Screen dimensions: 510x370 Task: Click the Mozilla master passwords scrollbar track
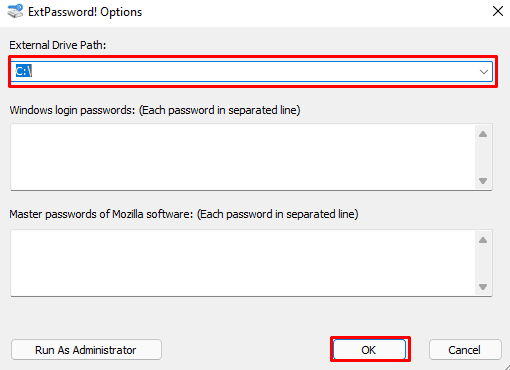click(x=483, y=263)
